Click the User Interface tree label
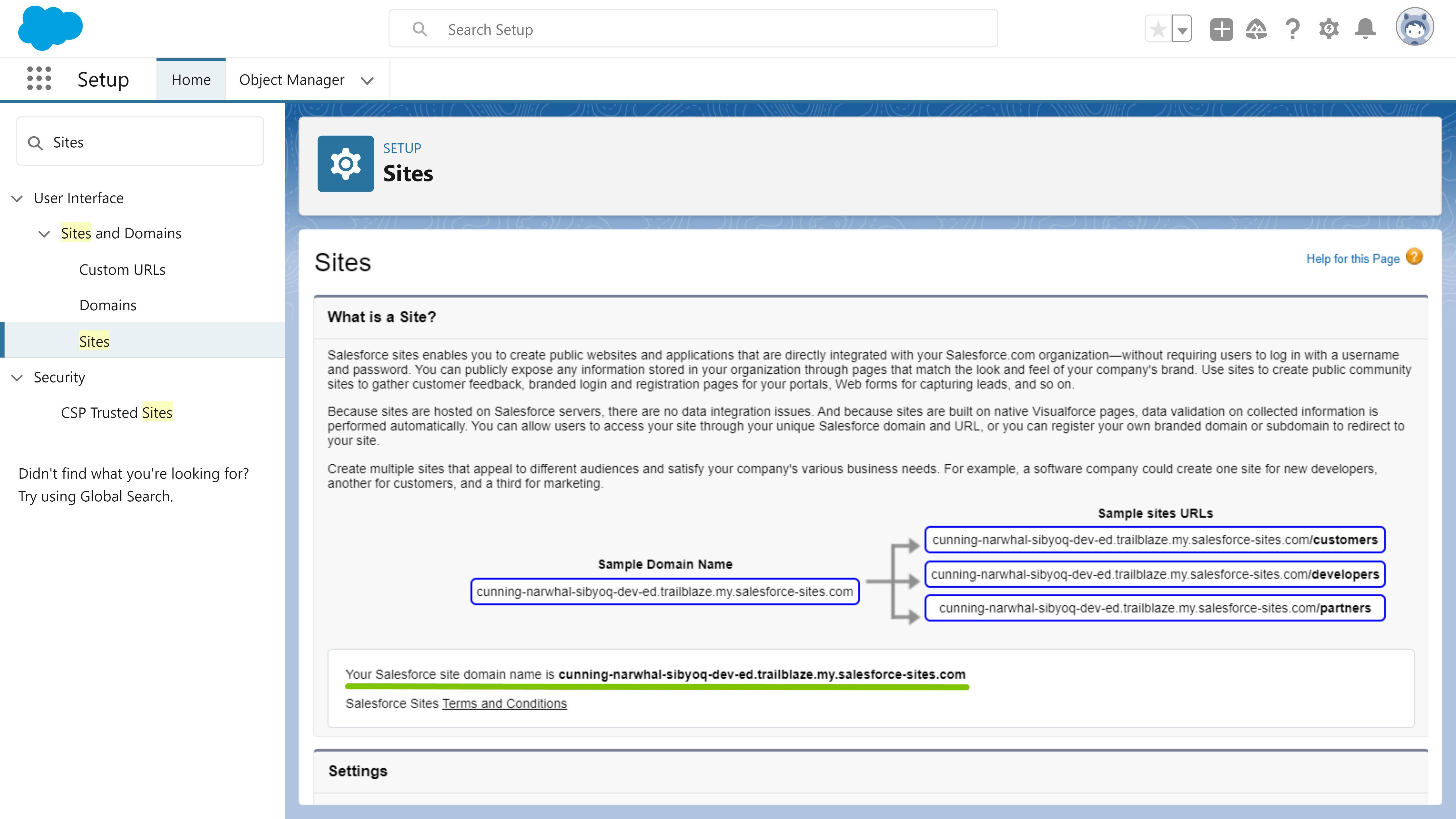 [78, 198]
